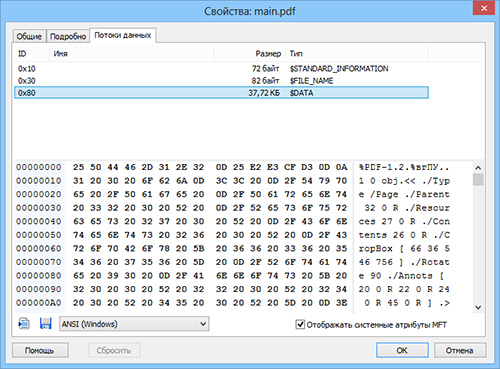Click hex offset 00000070
Image resolution: width=500 pixels, height=369 pixels.
[x=39, y=262]
